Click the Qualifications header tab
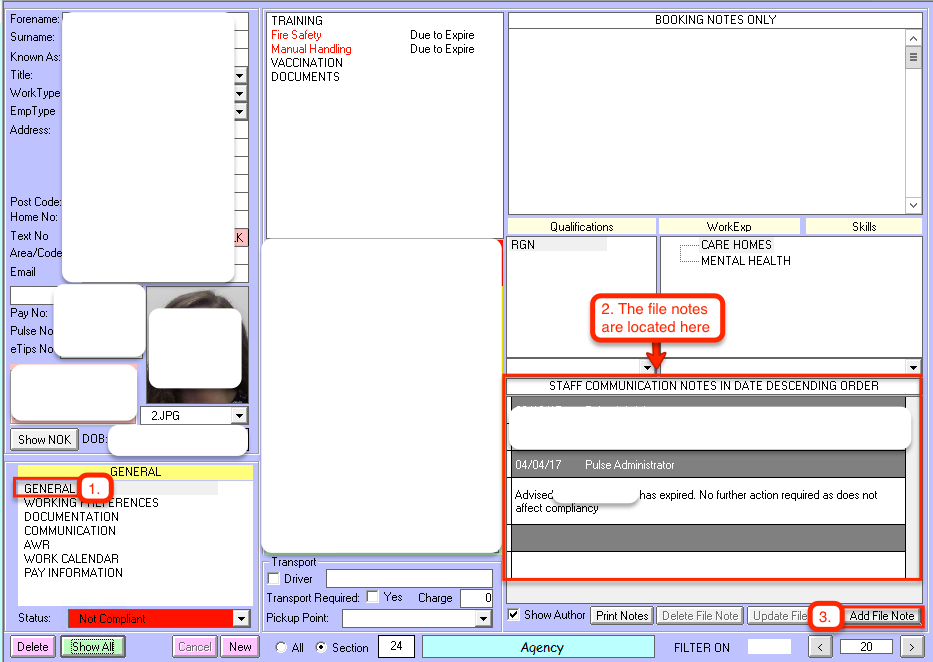The width and height of the screenshot is (933, 662). (582, 227)
